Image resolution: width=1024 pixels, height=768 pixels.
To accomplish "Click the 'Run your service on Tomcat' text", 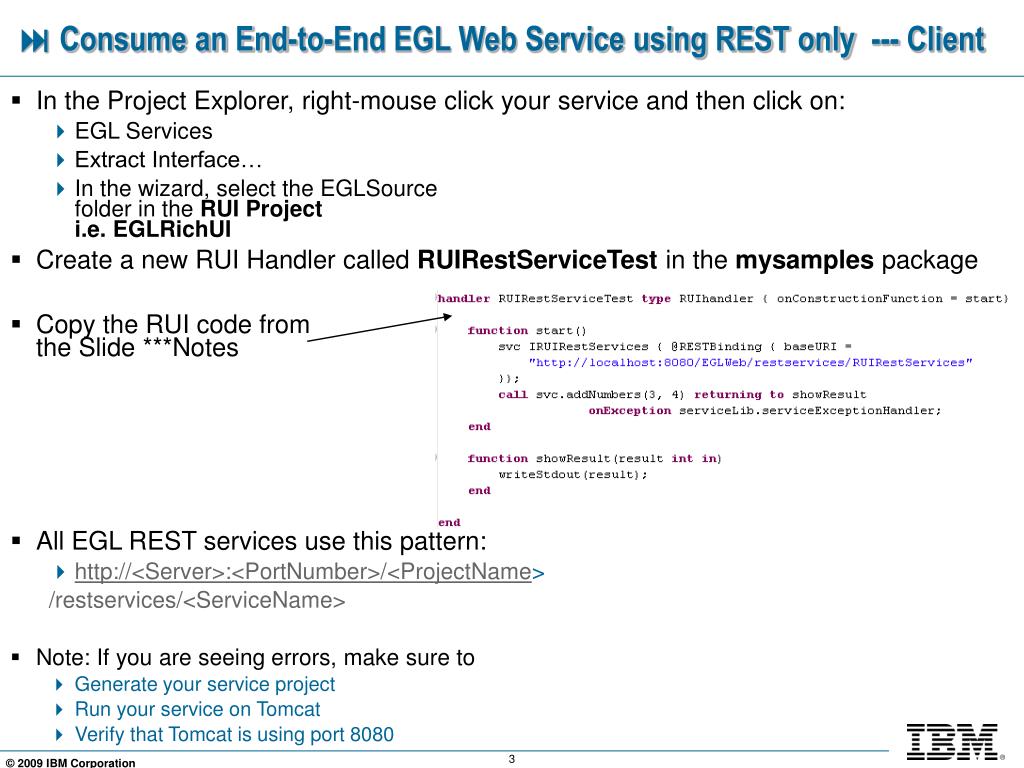I will pos(197,709).
